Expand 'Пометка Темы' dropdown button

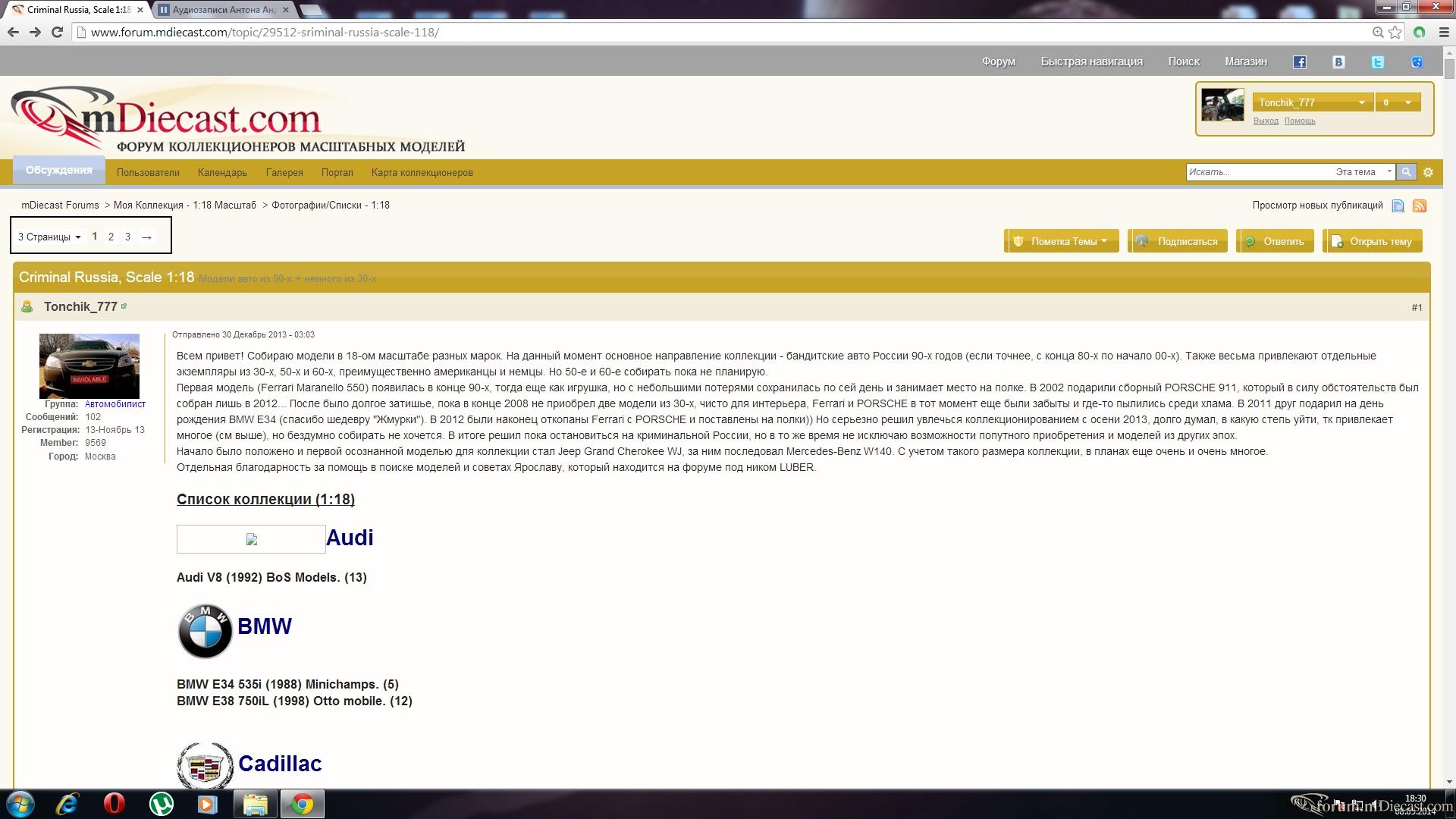1062,241
